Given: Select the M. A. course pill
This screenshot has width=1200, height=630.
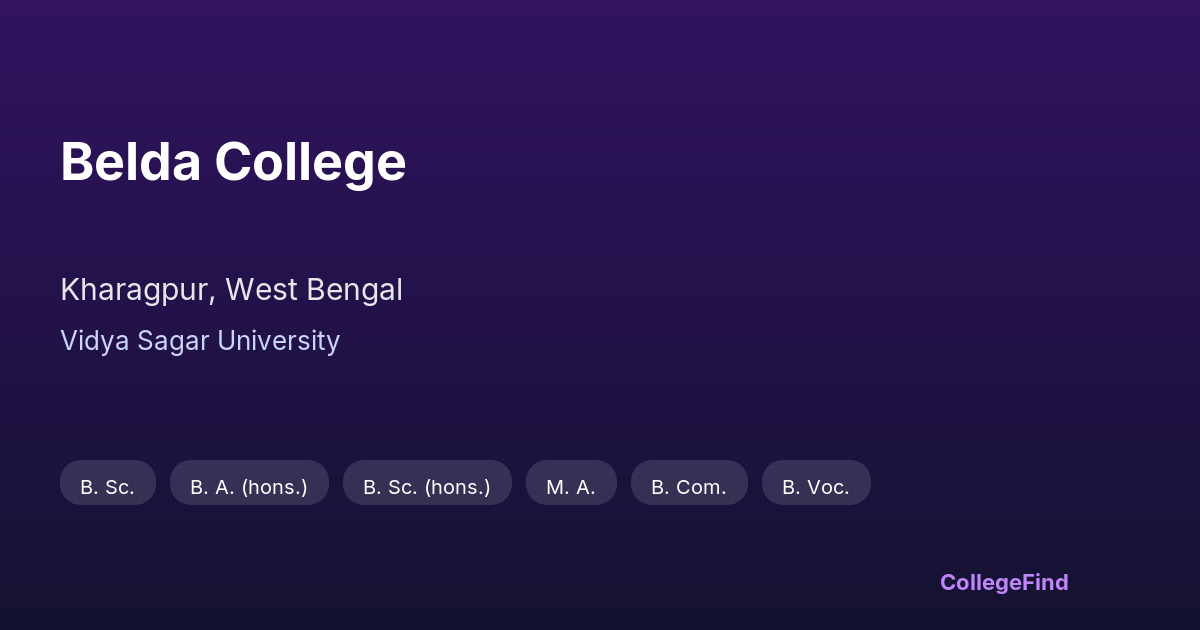Looking at the screenshot, I should tap(571, 487).
